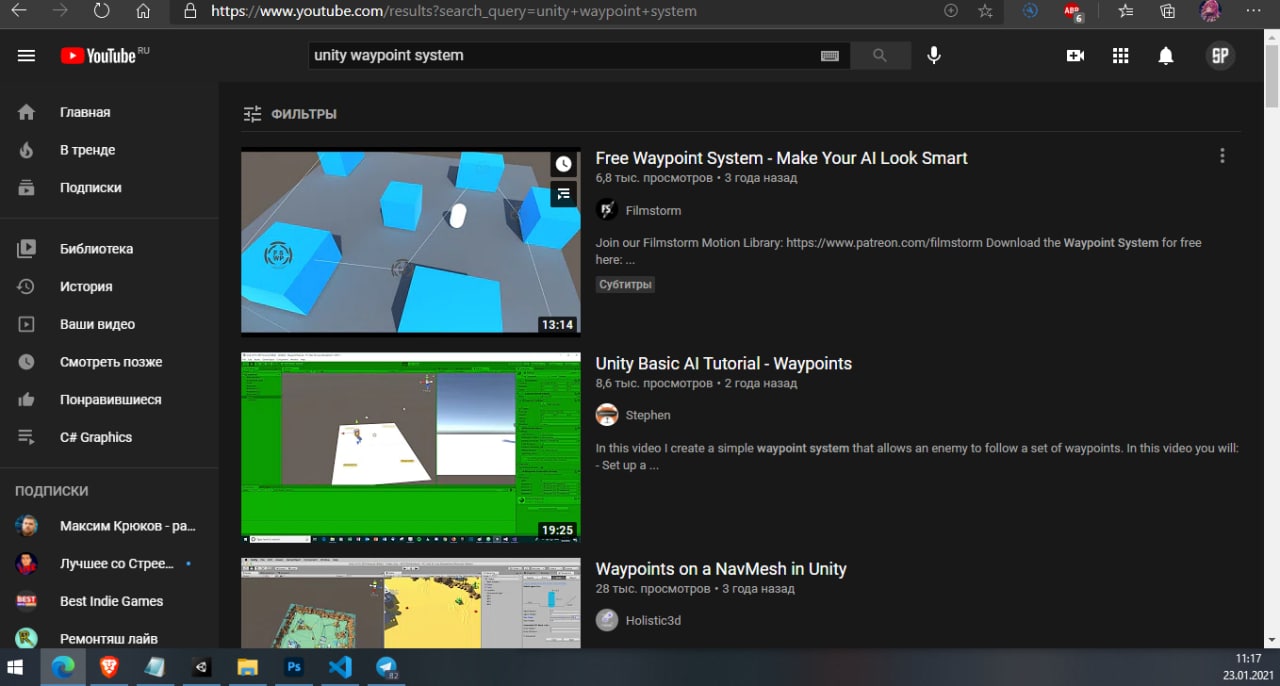1280x686 pixels.
Task: Play the Free Waypoint System thumbnail
Action: [x=410, y=242]
